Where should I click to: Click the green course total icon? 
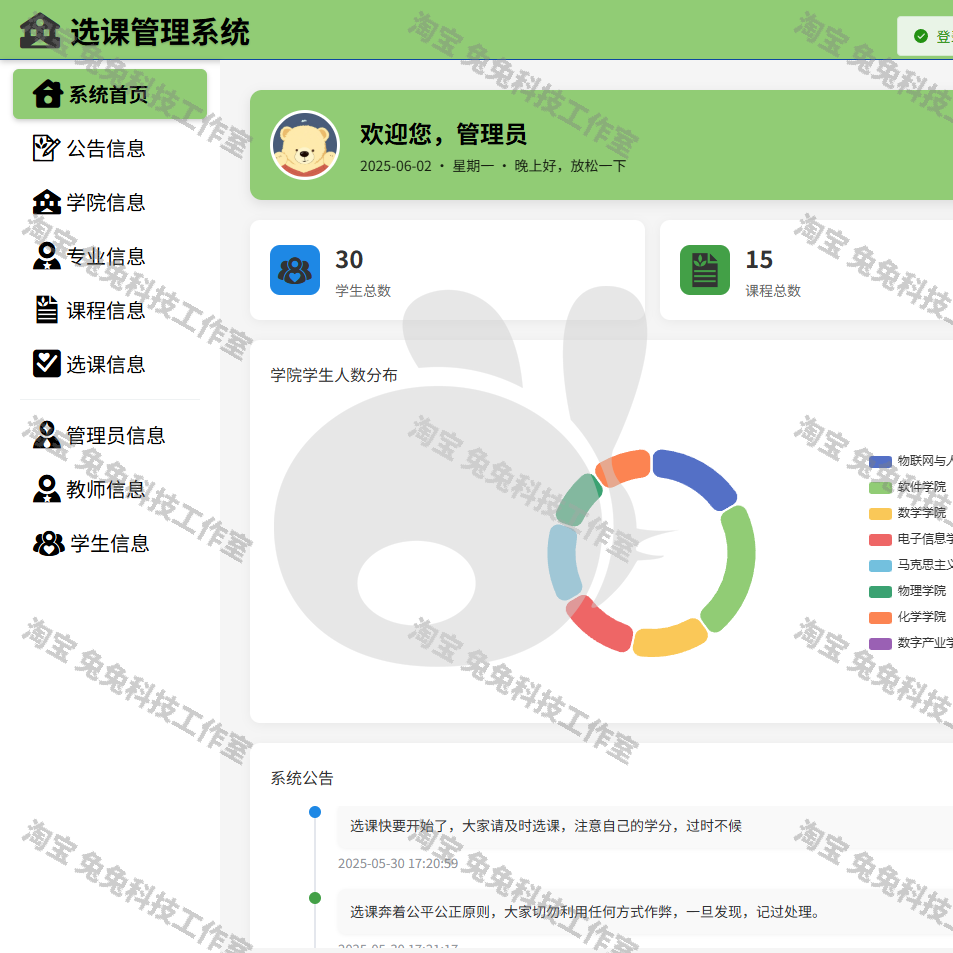pos(704,270)
